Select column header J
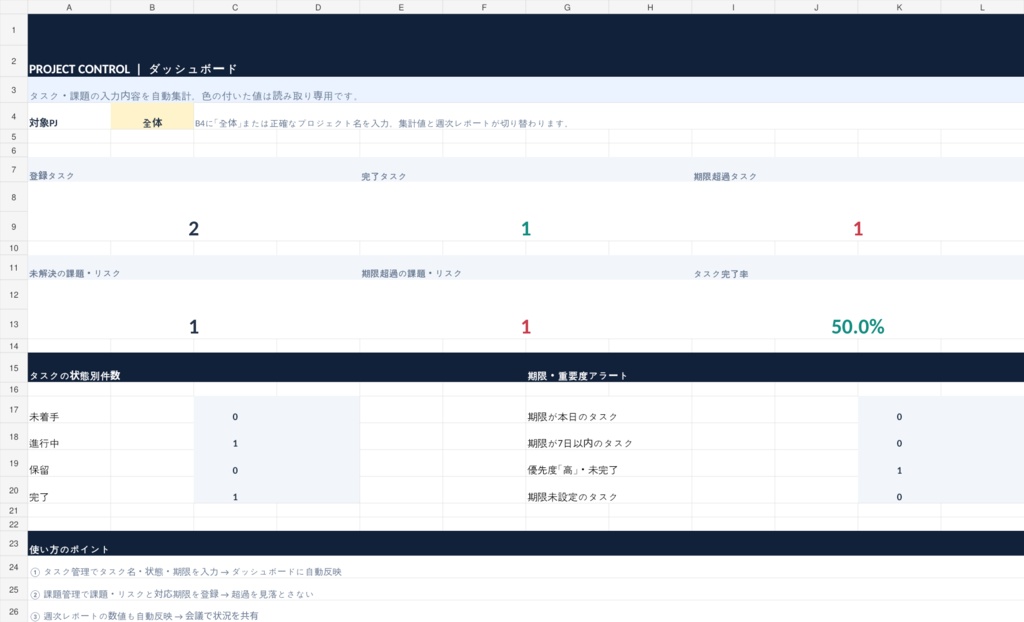The image size is (1024, 622). (x=816, y=7)
